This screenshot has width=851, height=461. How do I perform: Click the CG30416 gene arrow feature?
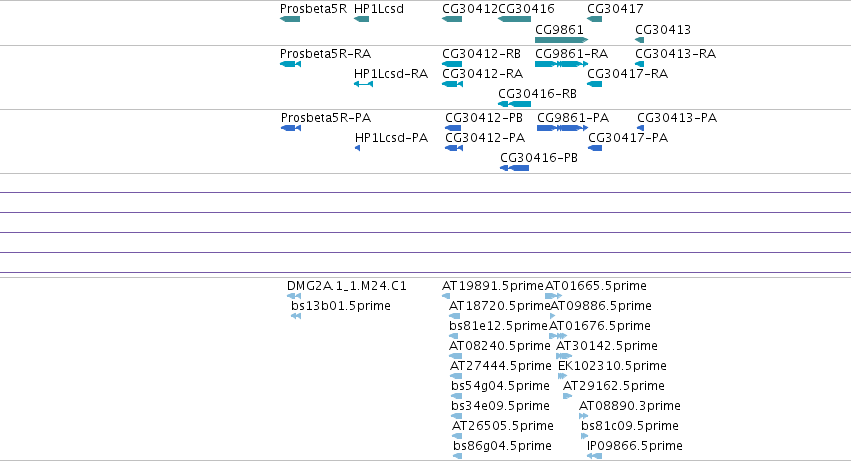point(515,20)
